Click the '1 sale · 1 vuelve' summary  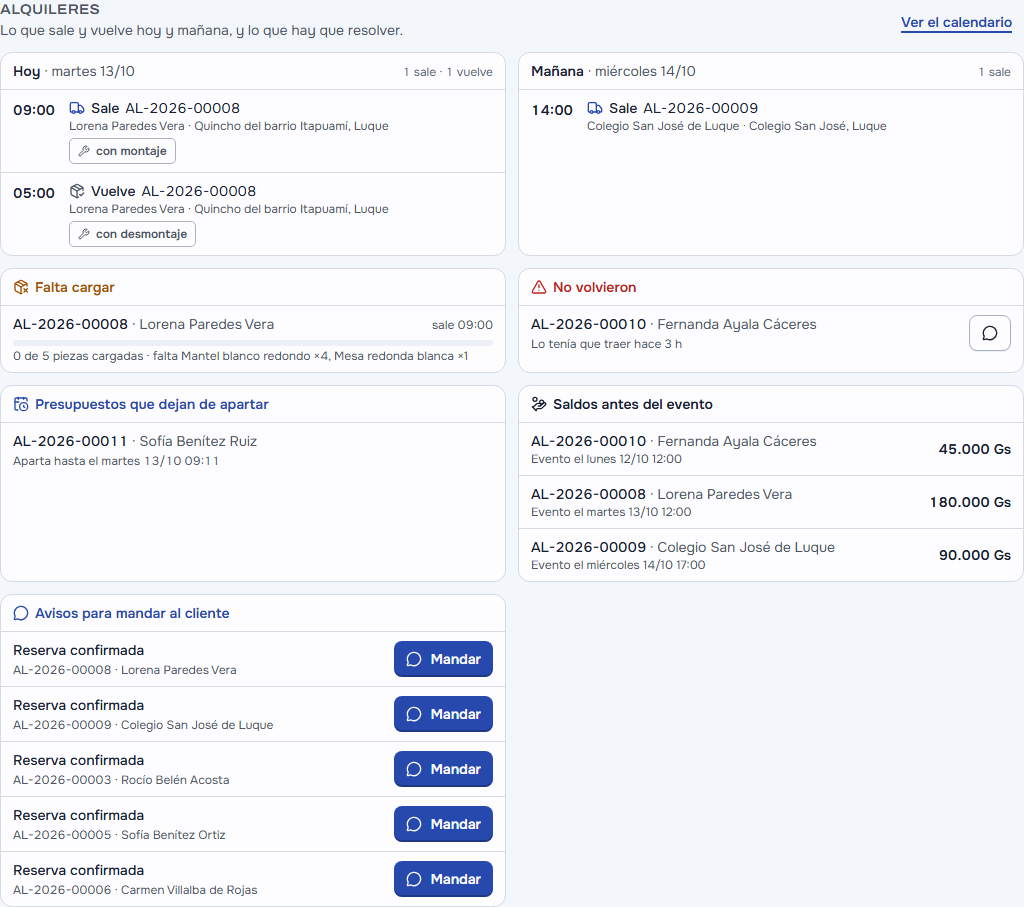click(448, 72)
